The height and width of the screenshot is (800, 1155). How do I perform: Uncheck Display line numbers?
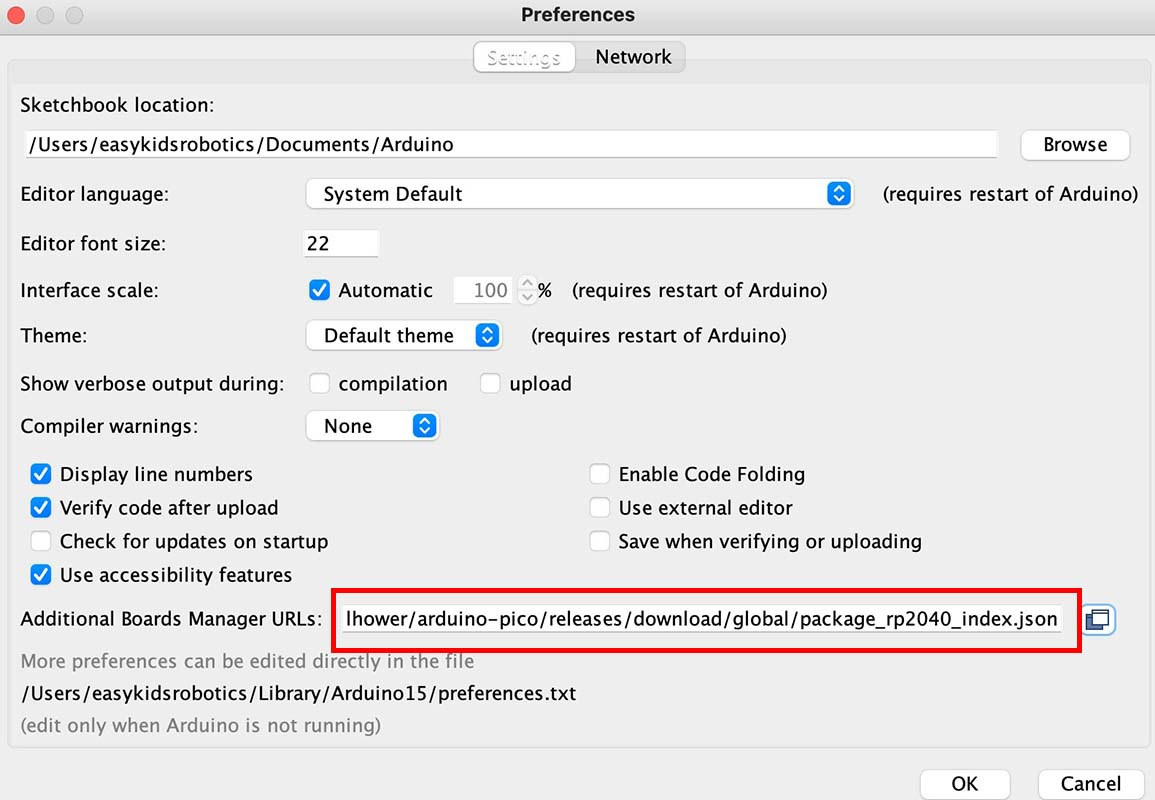pyautogui.click(x=41, y=474)
